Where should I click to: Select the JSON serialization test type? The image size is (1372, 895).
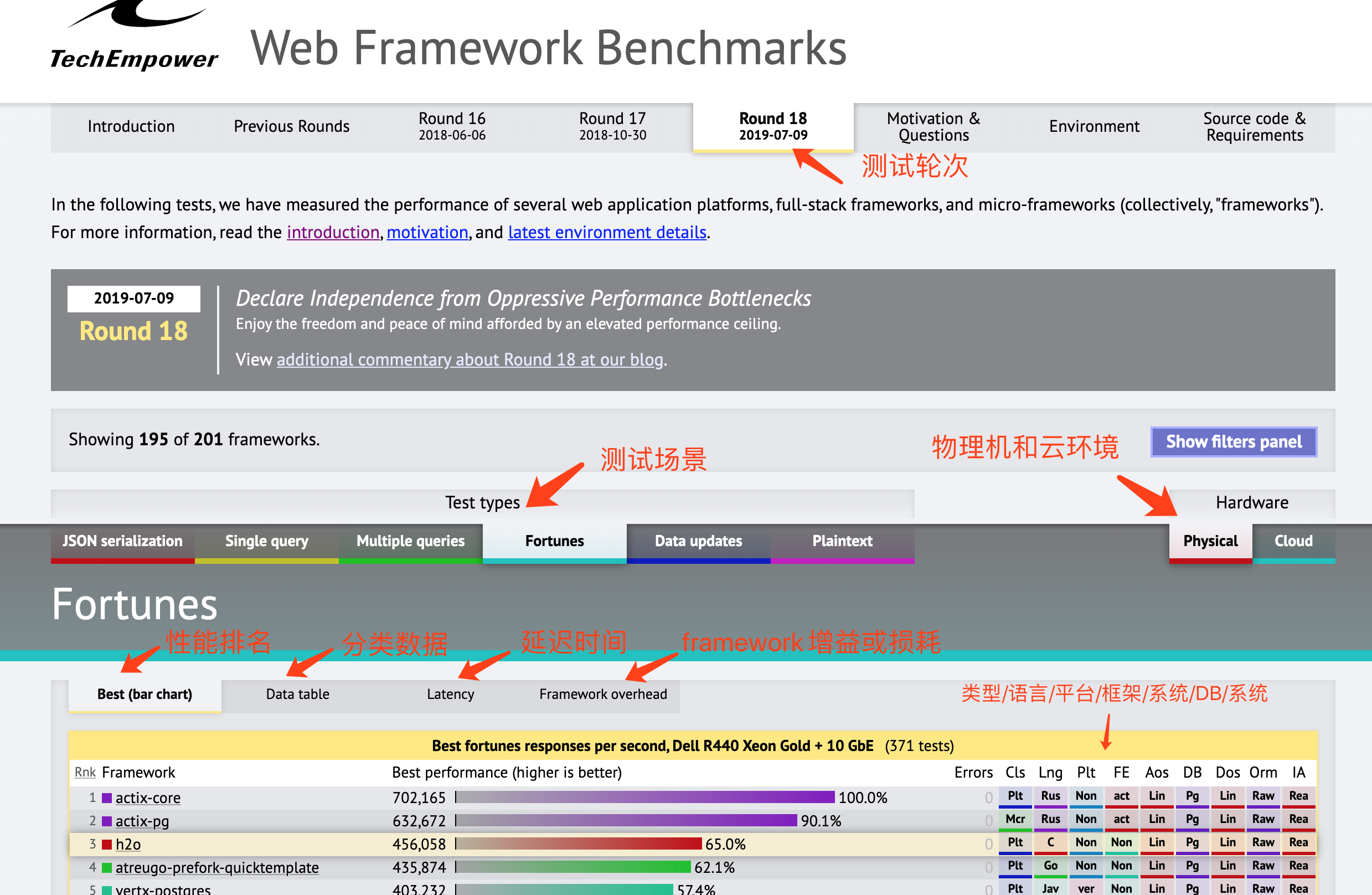[123, 542]
